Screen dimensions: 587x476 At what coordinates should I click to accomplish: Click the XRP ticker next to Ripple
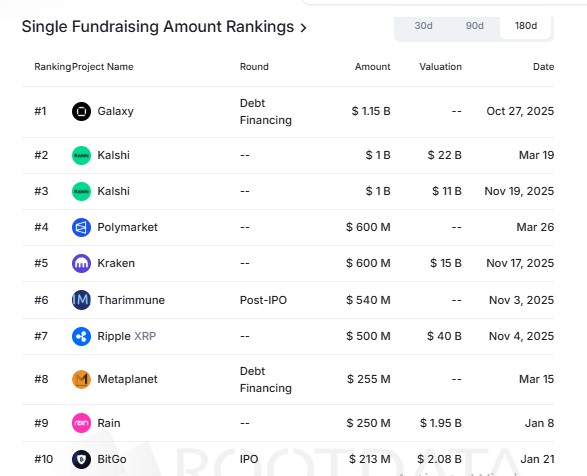point(145,336)
